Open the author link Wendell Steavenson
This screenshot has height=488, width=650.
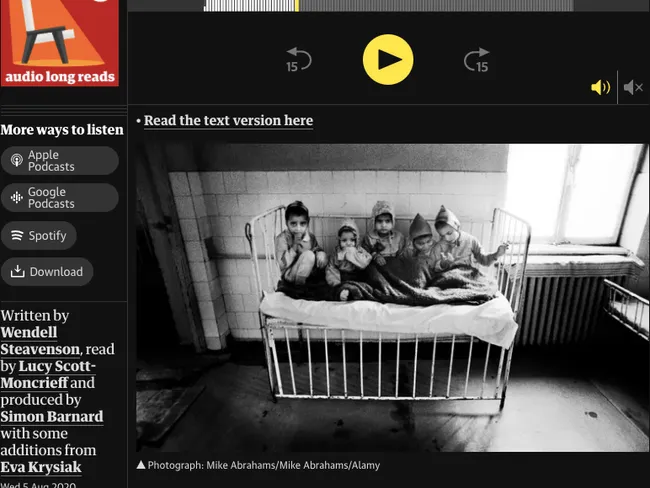click(x=40, y=341)
